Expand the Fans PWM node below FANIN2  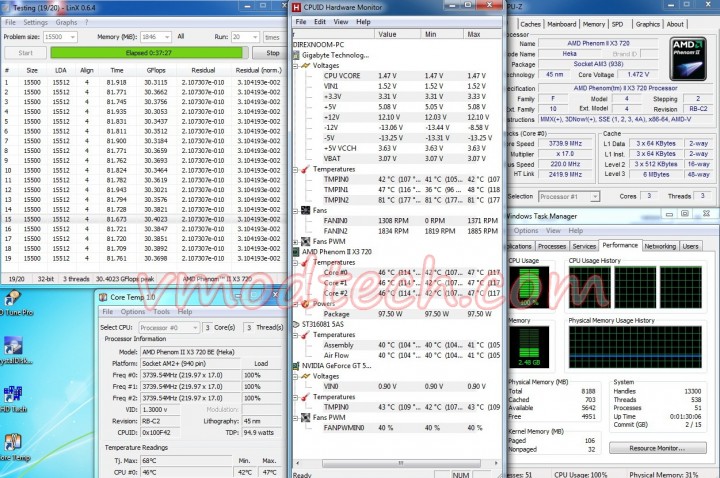tap(296, 242)
